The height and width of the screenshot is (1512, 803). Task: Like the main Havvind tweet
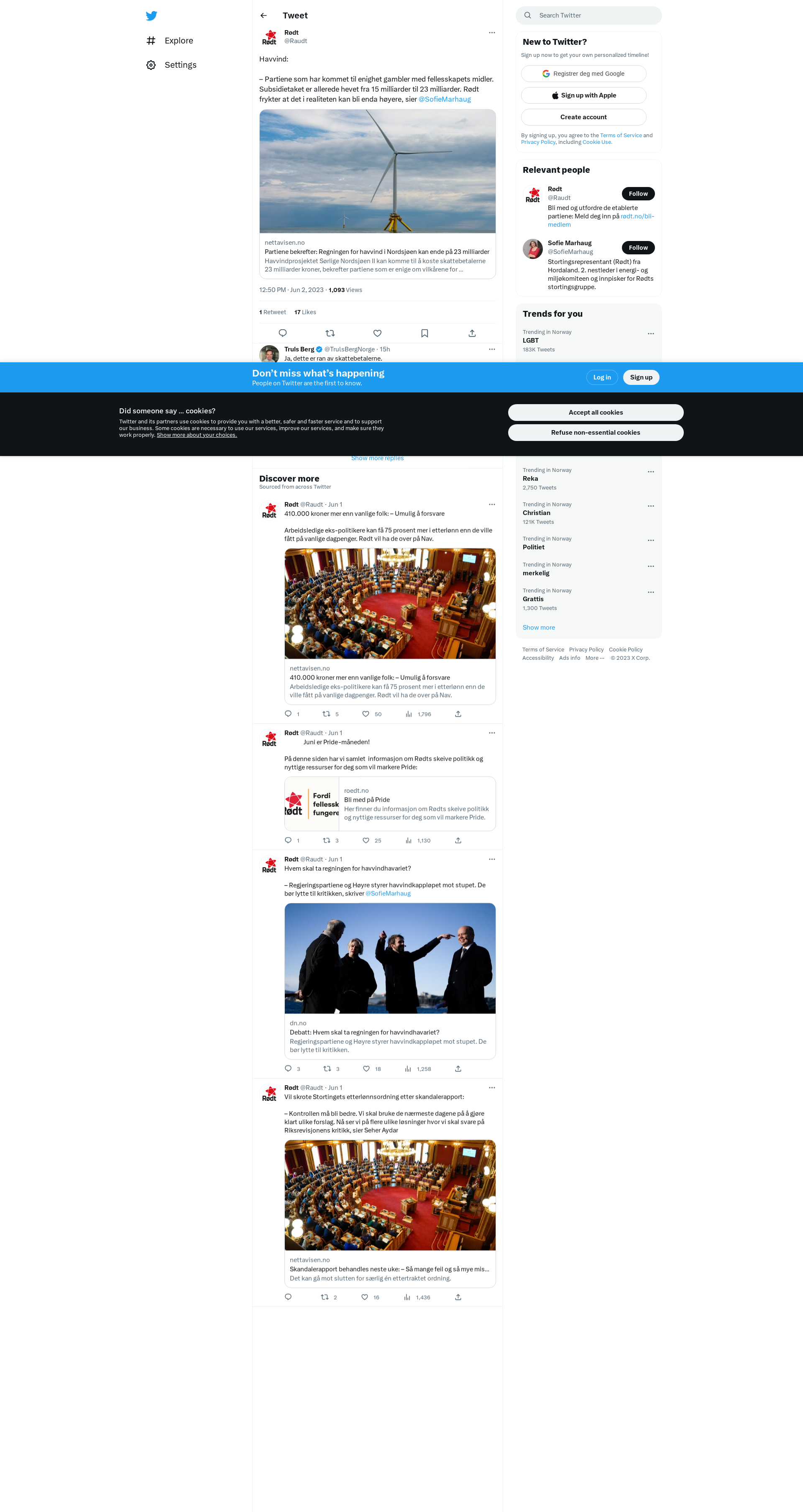pos(378,333)
